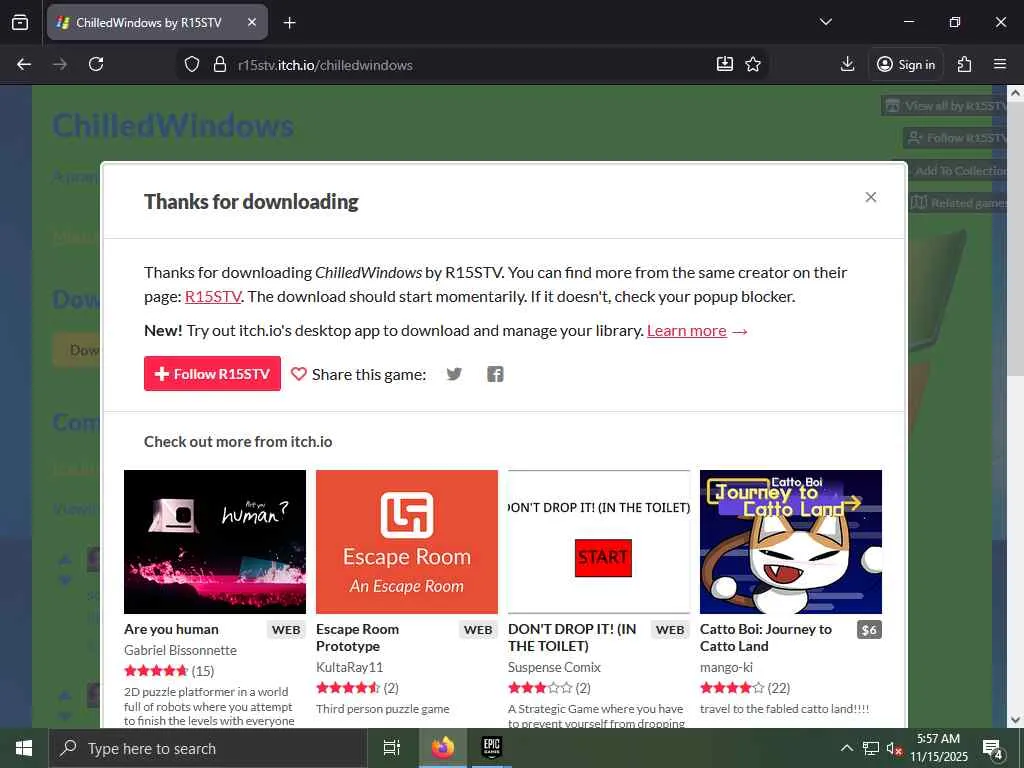Open a new browser tab
The width and height of the screenshot is (1024, 768).
tap(289, 23)
